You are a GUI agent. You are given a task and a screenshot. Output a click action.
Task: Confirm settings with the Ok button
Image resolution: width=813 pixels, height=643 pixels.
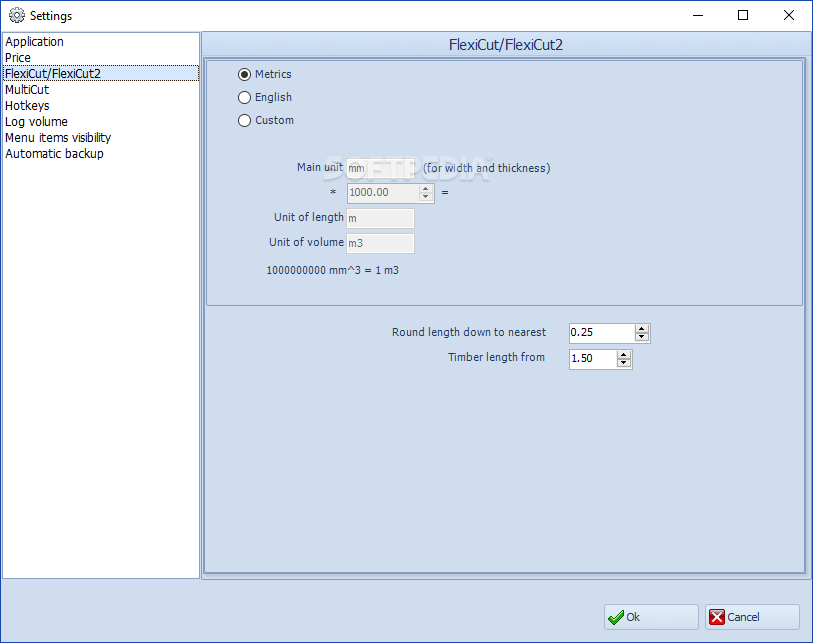(651, 617)
